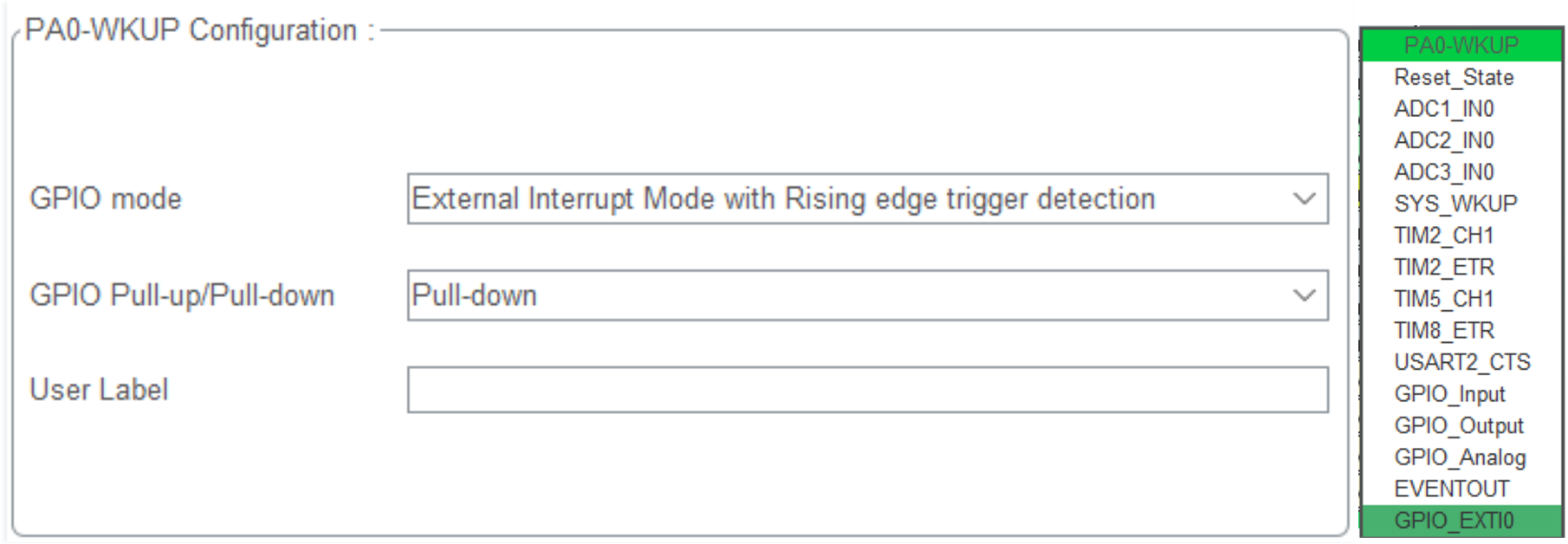Choose ADC1_IN0 pin function

[1443, 109]
